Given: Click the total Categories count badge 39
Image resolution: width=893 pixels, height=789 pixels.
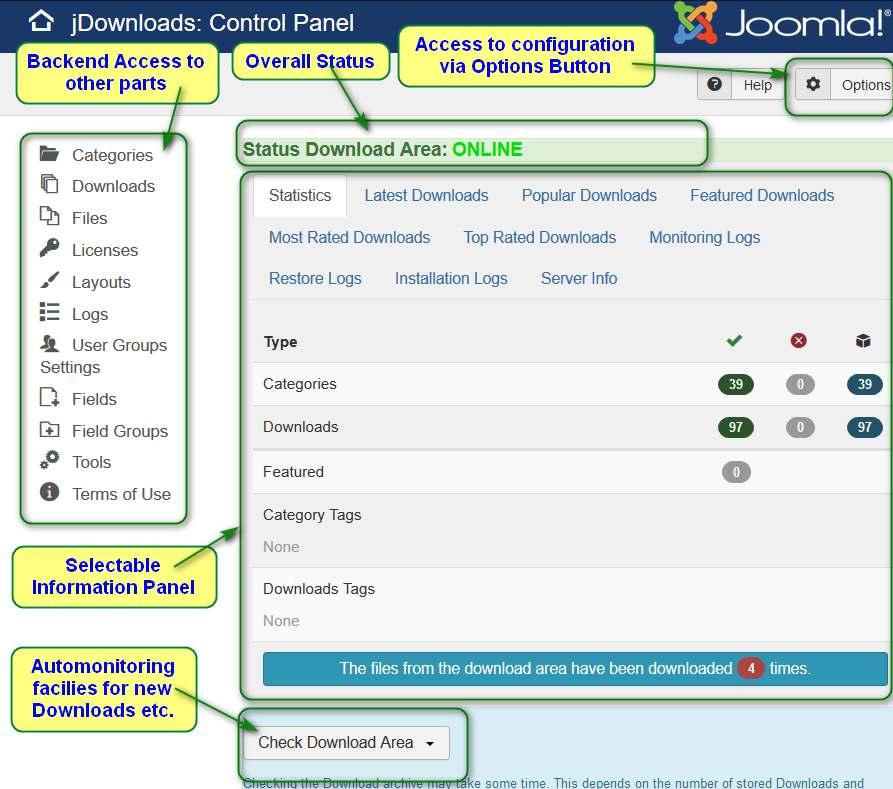Looking at the screenshot, I should (865, 385).
